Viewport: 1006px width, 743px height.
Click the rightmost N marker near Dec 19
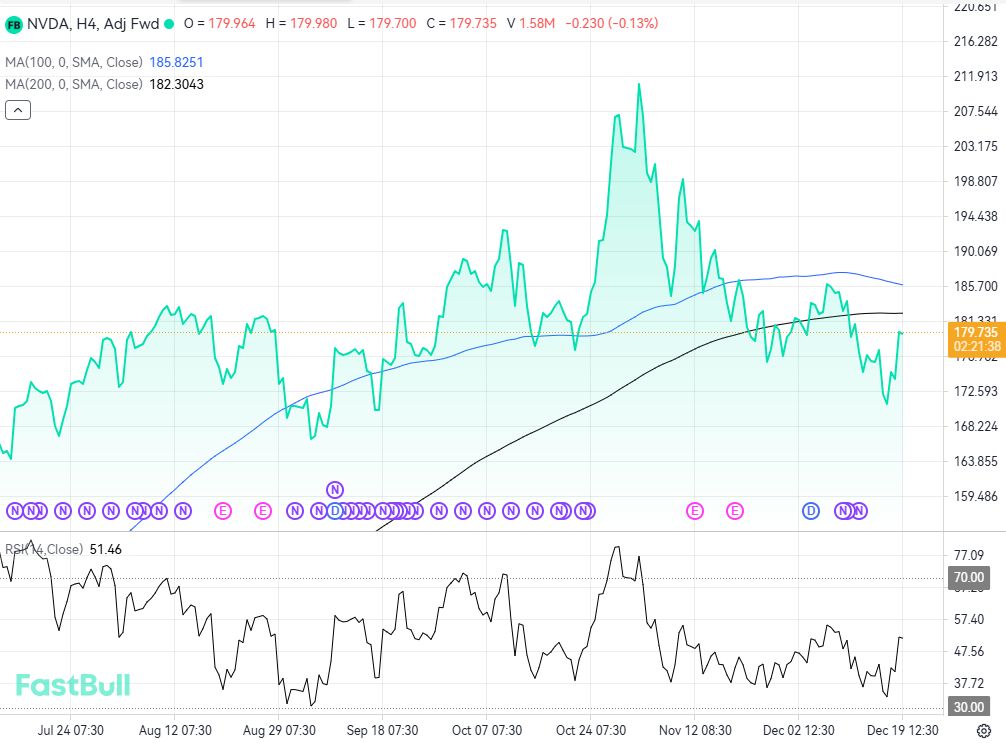click(860, 510)
